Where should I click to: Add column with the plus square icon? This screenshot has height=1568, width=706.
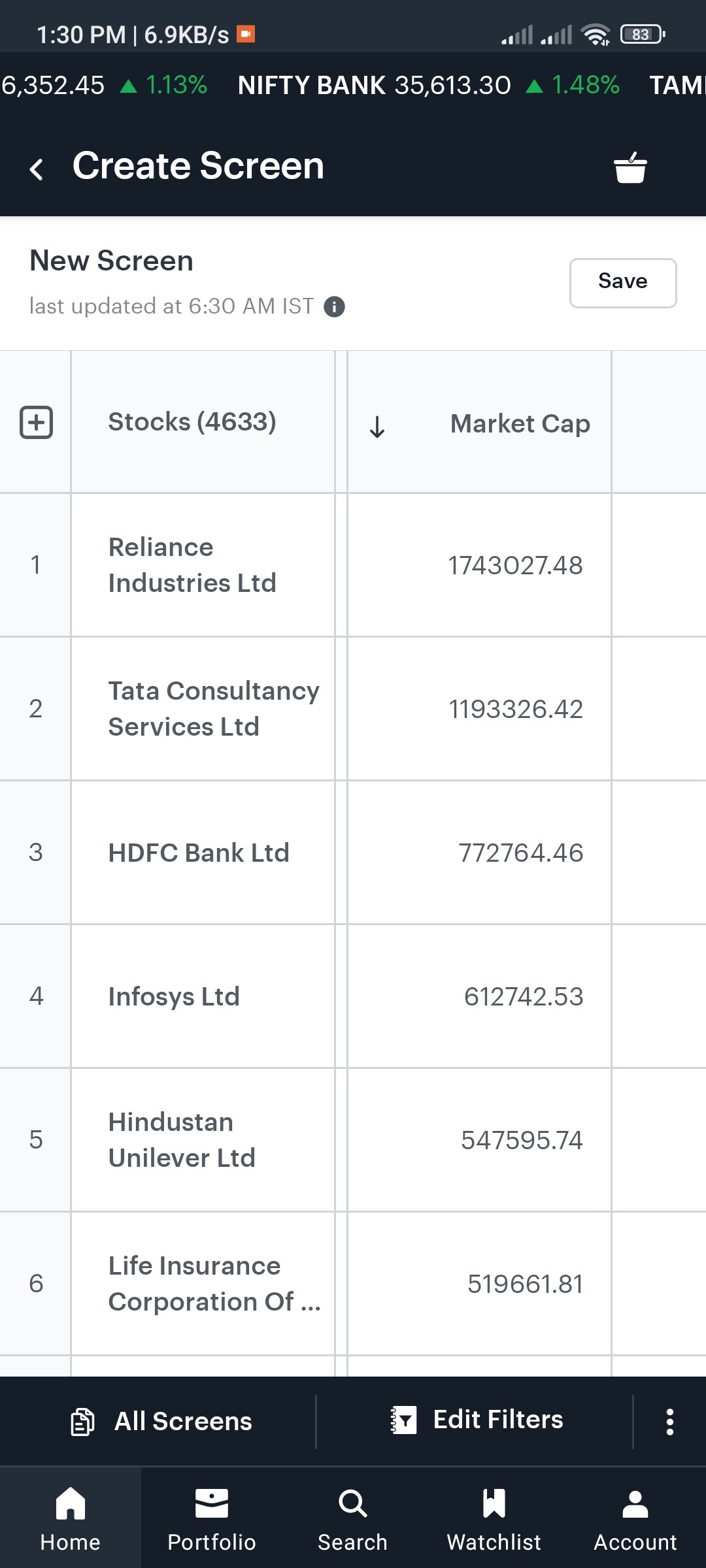(x=36, y=422)
